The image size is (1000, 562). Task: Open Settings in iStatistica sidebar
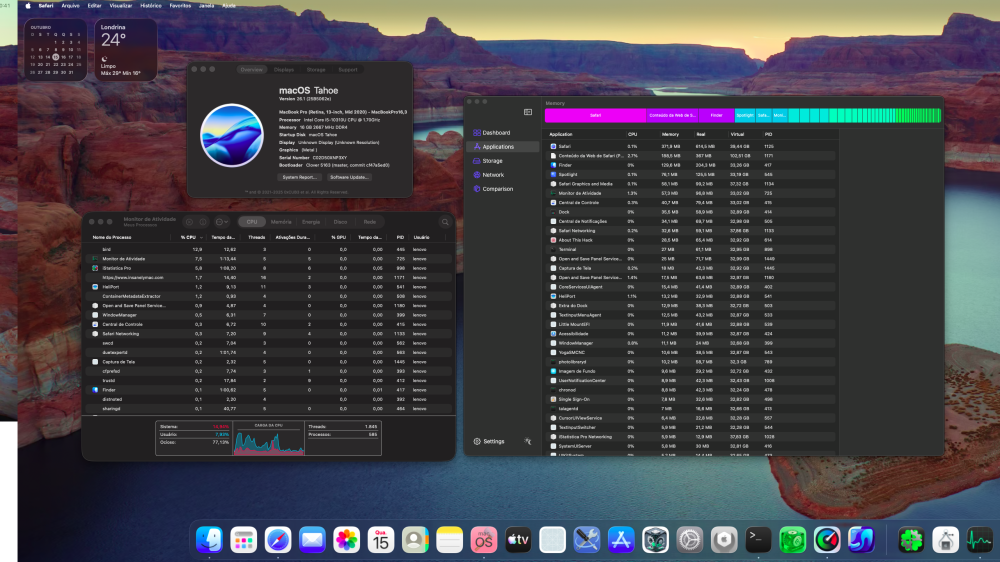point(489,441)
